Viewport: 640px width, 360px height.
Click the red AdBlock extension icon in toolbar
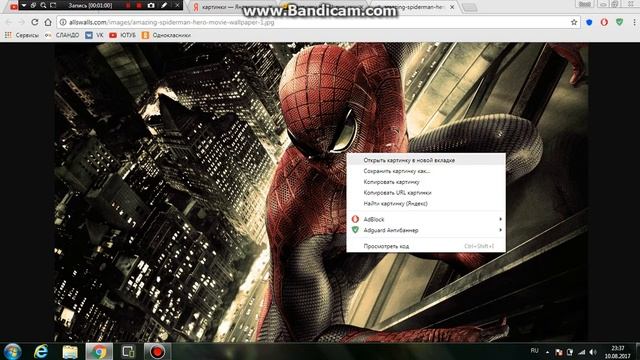pos(604,22)
